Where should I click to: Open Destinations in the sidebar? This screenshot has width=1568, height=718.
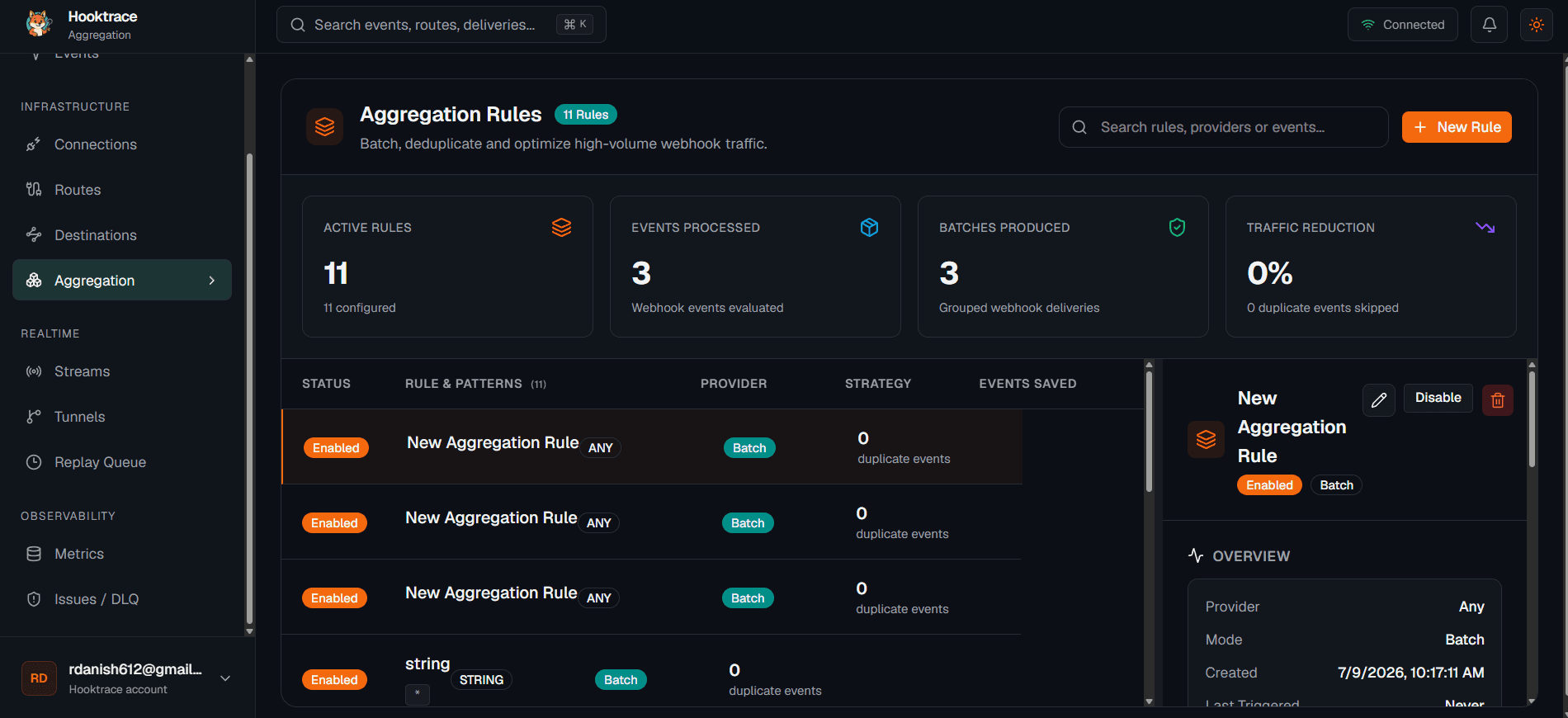tap(122, 235)
